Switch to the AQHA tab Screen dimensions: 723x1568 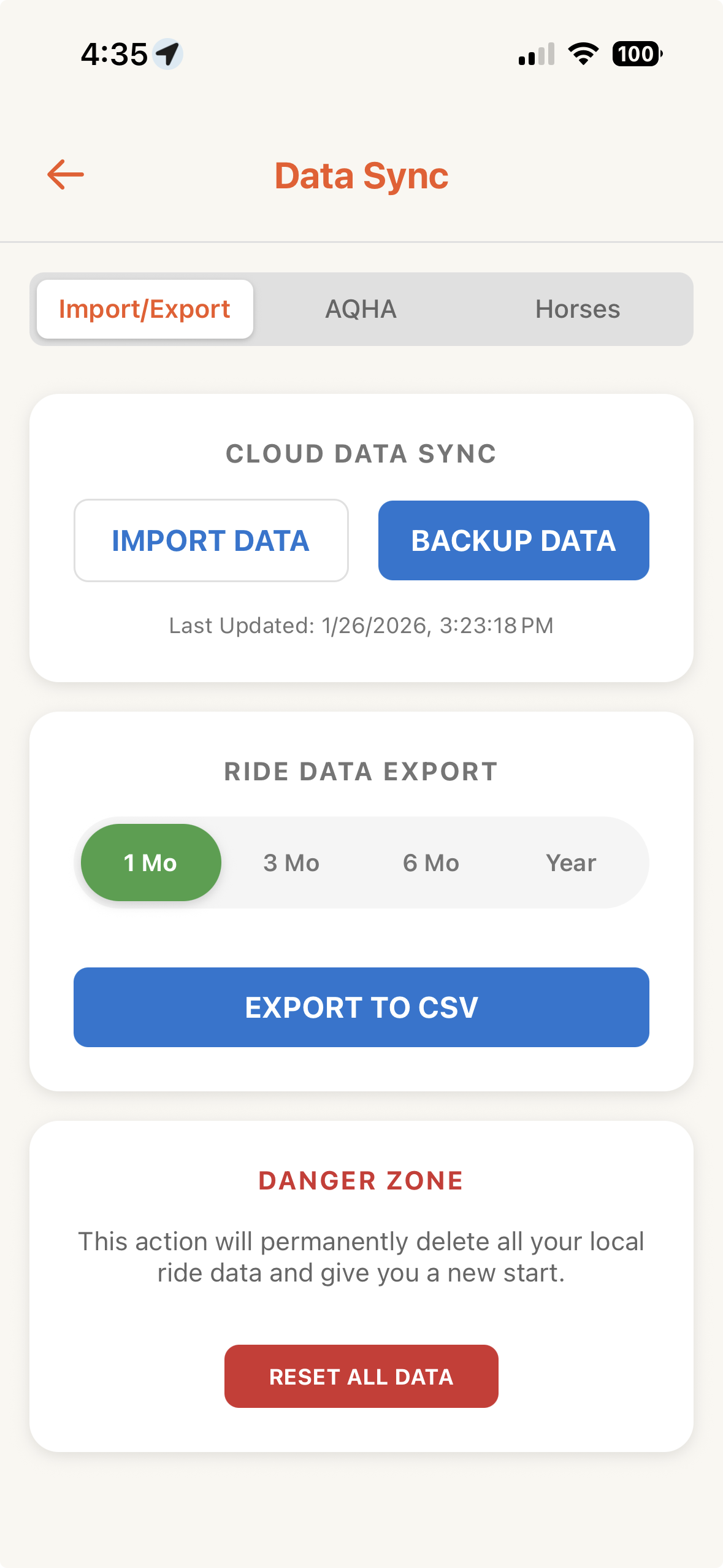pos(361,309)
